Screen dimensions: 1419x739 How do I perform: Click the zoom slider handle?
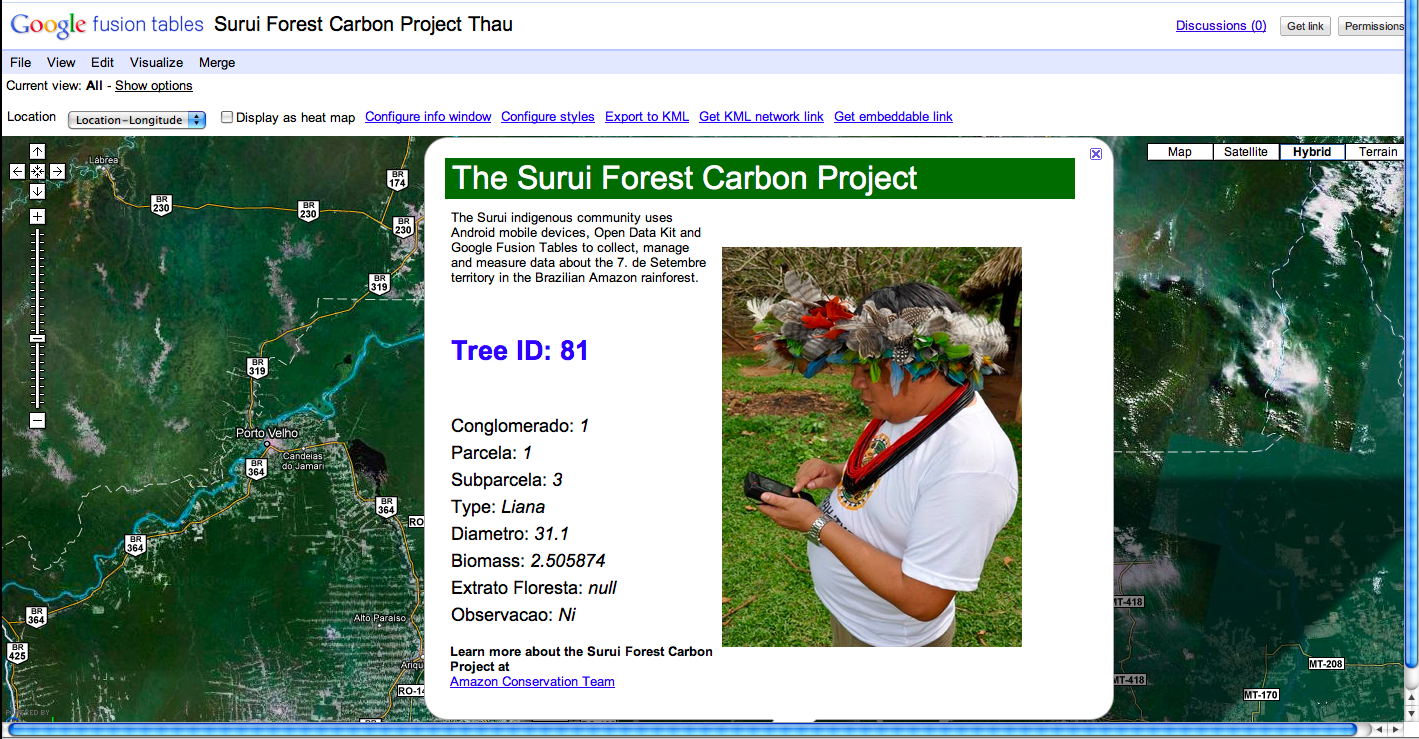tap(37, 339)
